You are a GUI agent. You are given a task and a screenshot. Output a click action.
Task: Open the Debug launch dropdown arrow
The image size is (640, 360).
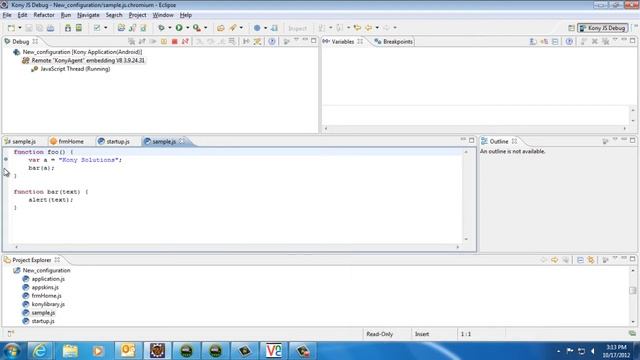170,28
